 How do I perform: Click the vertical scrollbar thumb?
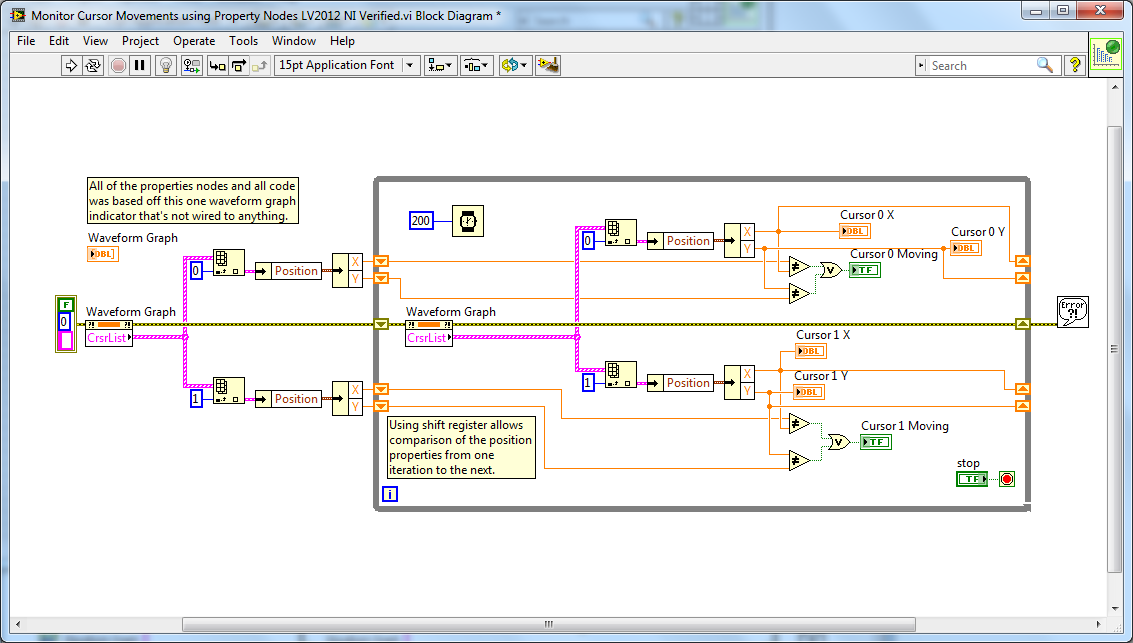pos(1114,349)
